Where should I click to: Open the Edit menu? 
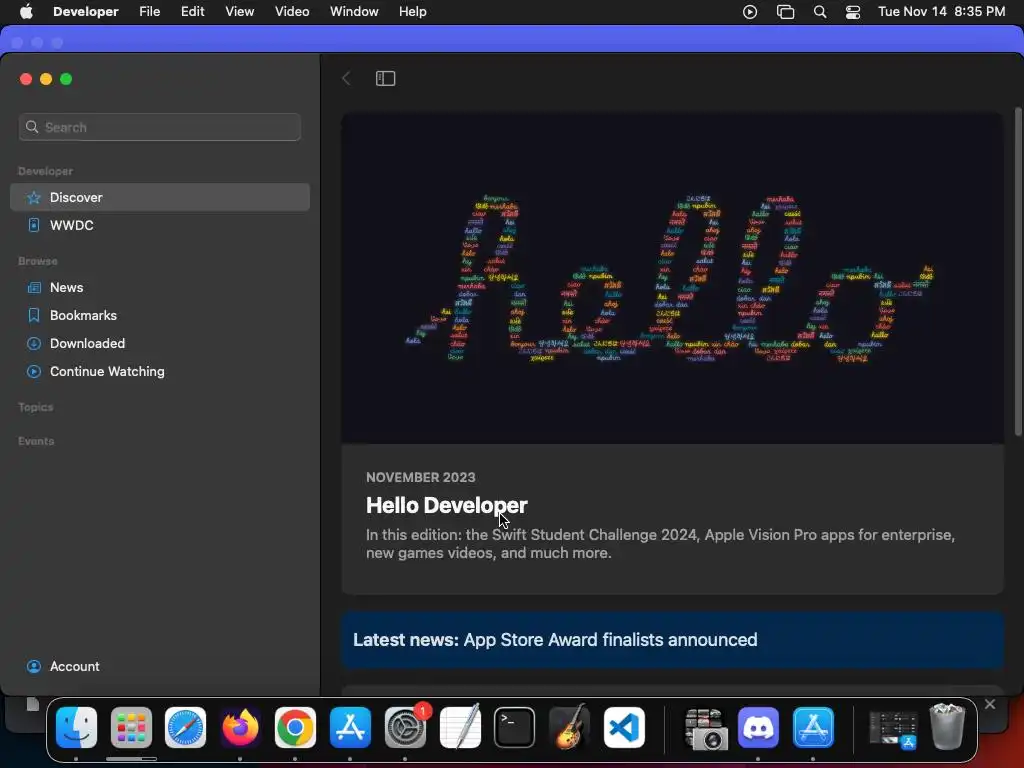click(193, 12)
